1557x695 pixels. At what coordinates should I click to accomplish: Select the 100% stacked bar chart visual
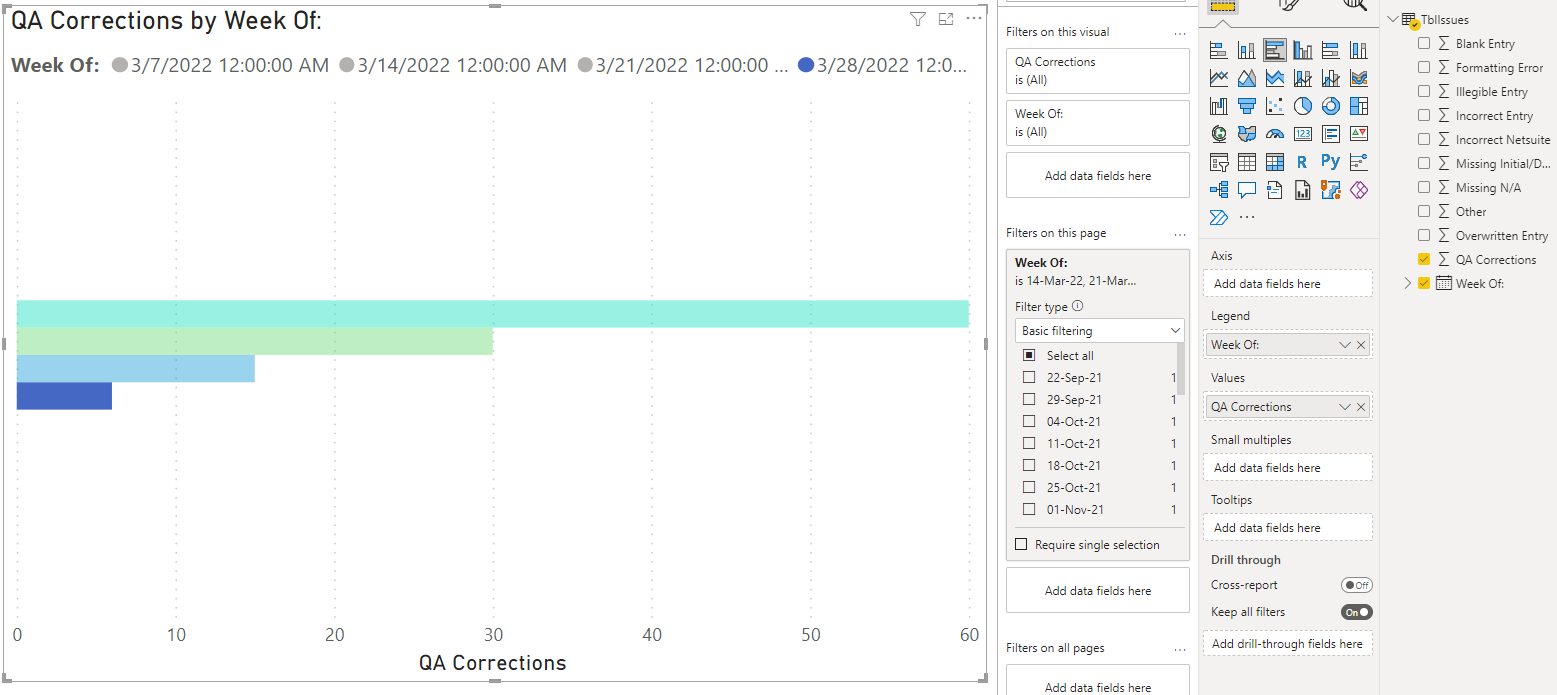1330,50
